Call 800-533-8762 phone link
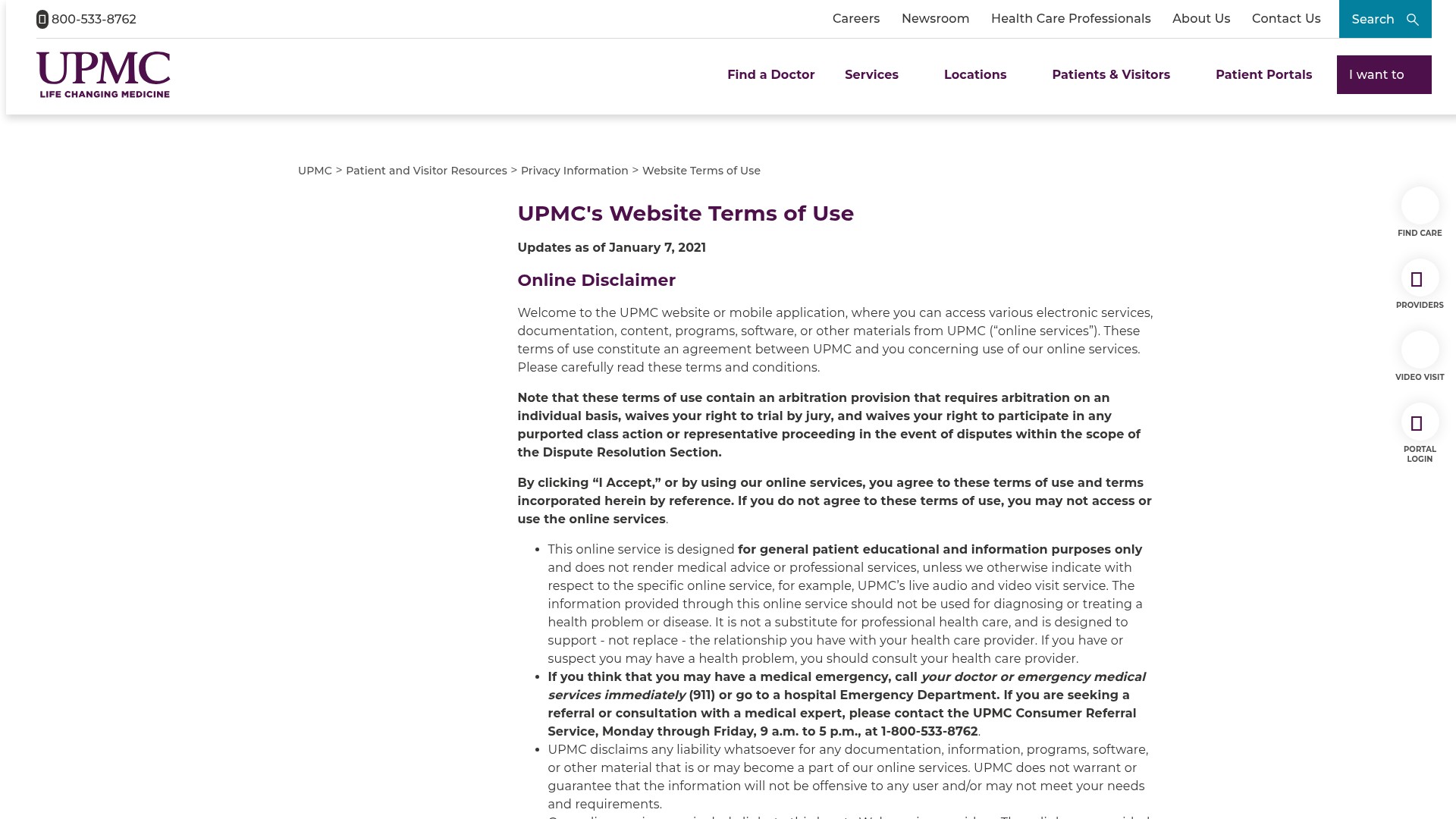Image resolution: width=1456 pixels, height=819 pixels. point(94,19)
